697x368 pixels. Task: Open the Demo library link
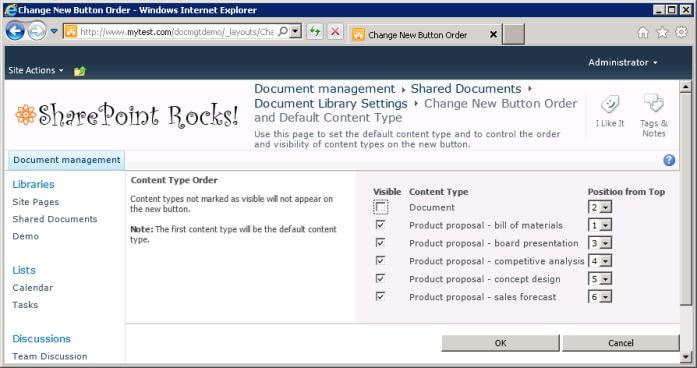point(25,236)
